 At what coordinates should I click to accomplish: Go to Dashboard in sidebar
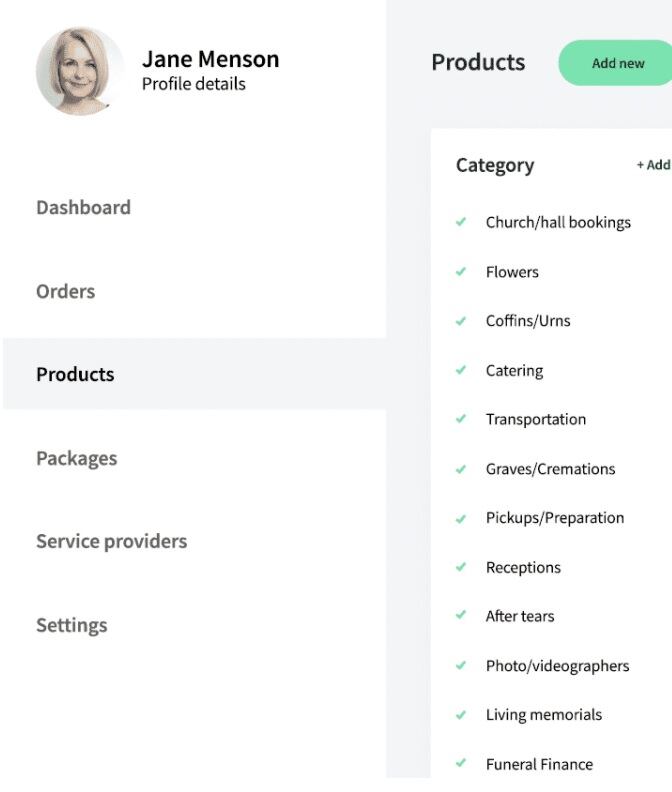point(83,208)
